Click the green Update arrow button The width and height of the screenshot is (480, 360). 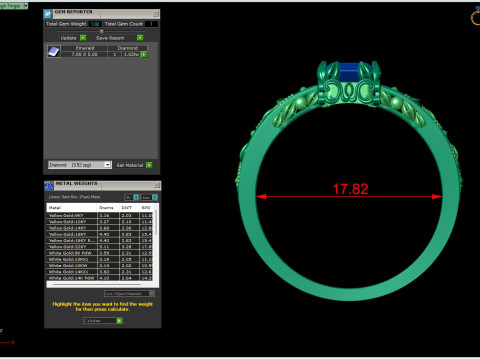click(x=83, y=38)
